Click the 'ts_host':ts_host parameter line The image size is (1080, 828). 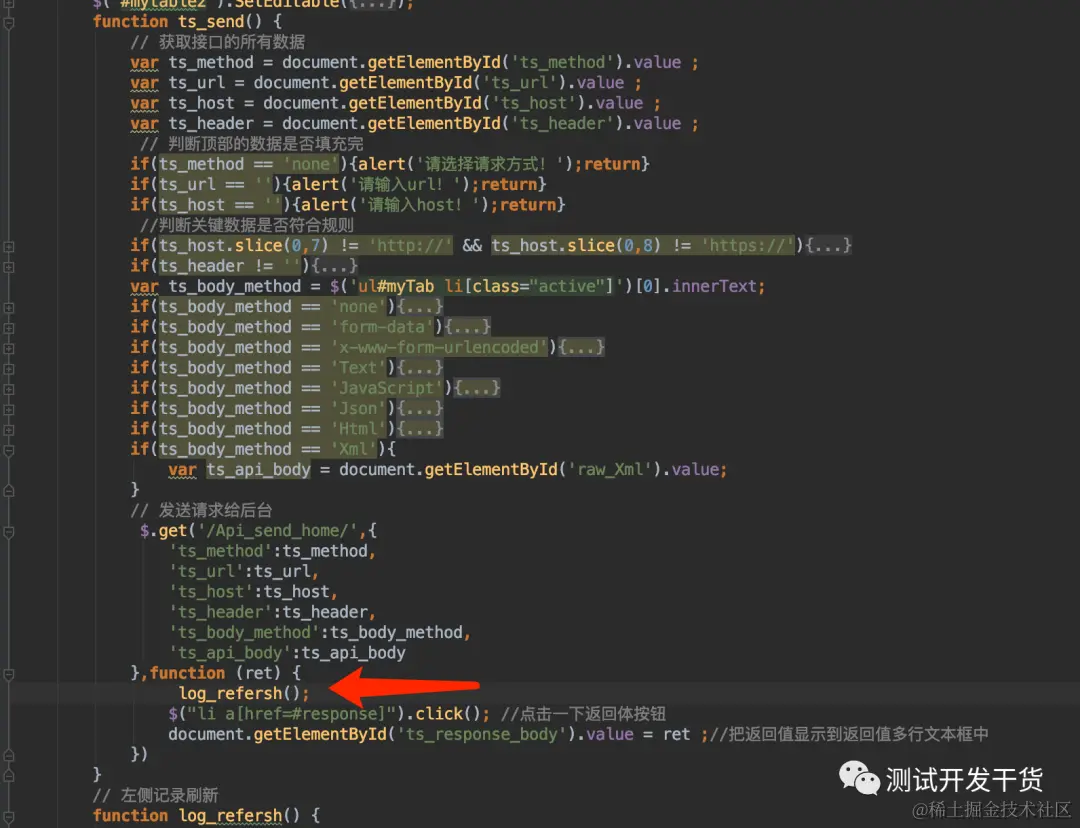point(253,592)
